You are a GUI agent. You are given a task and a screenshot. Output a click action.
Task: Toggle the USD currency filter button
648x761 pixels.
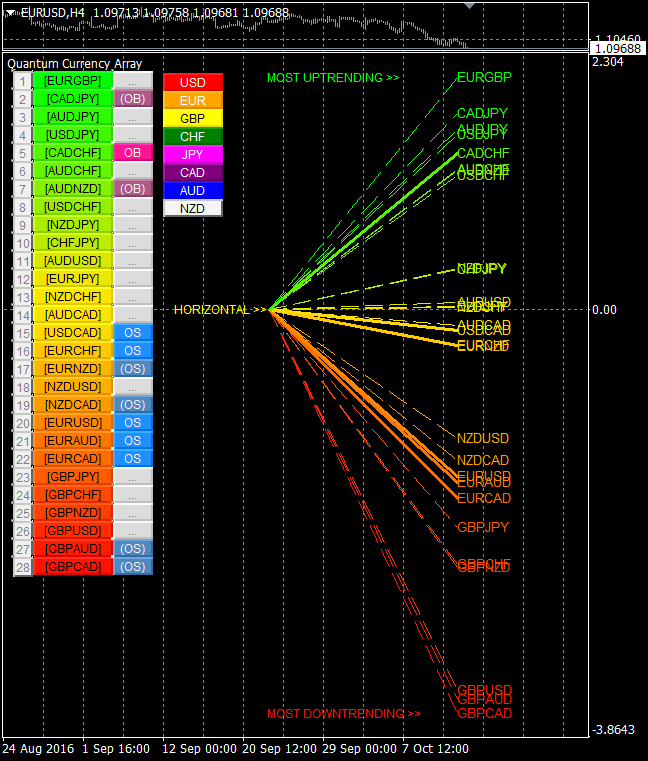(x=193, y=82)
